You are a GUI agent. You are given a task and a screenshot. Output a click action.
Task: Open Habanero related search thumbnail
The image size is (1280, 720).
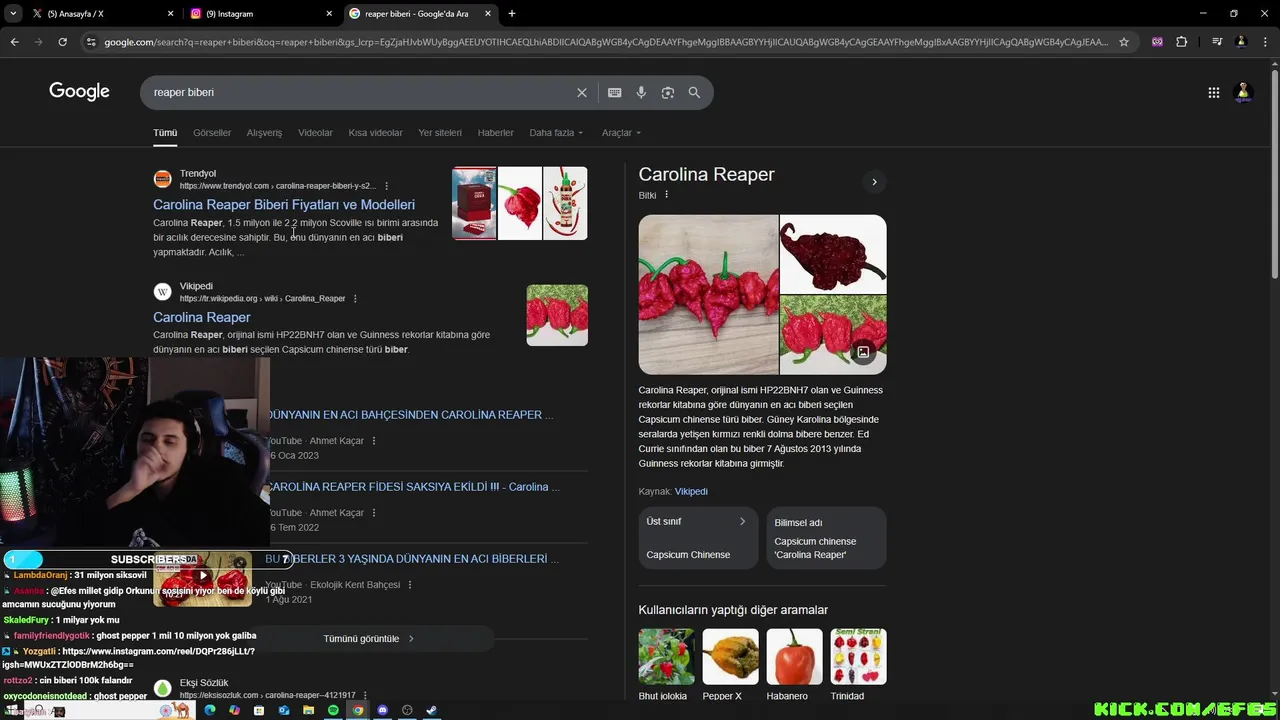click(x=794, y=656)
